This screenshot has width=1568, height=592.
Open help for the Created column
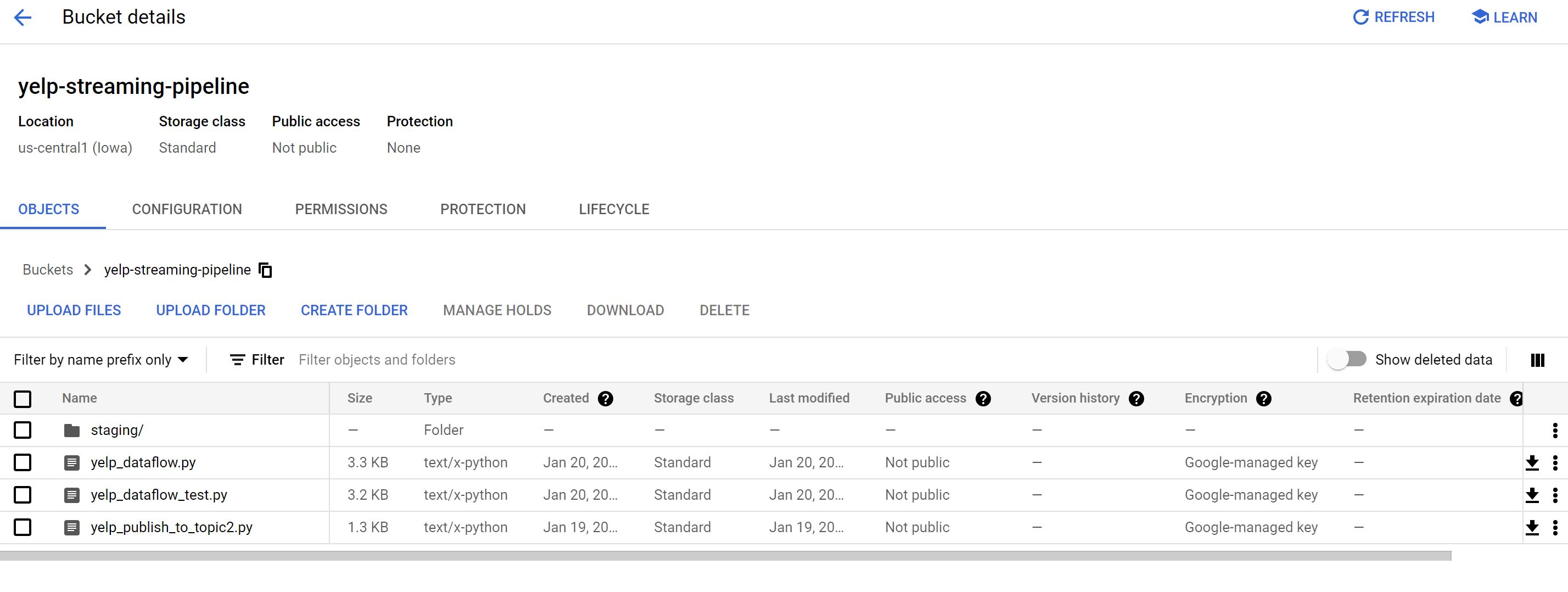click(605, 398)
